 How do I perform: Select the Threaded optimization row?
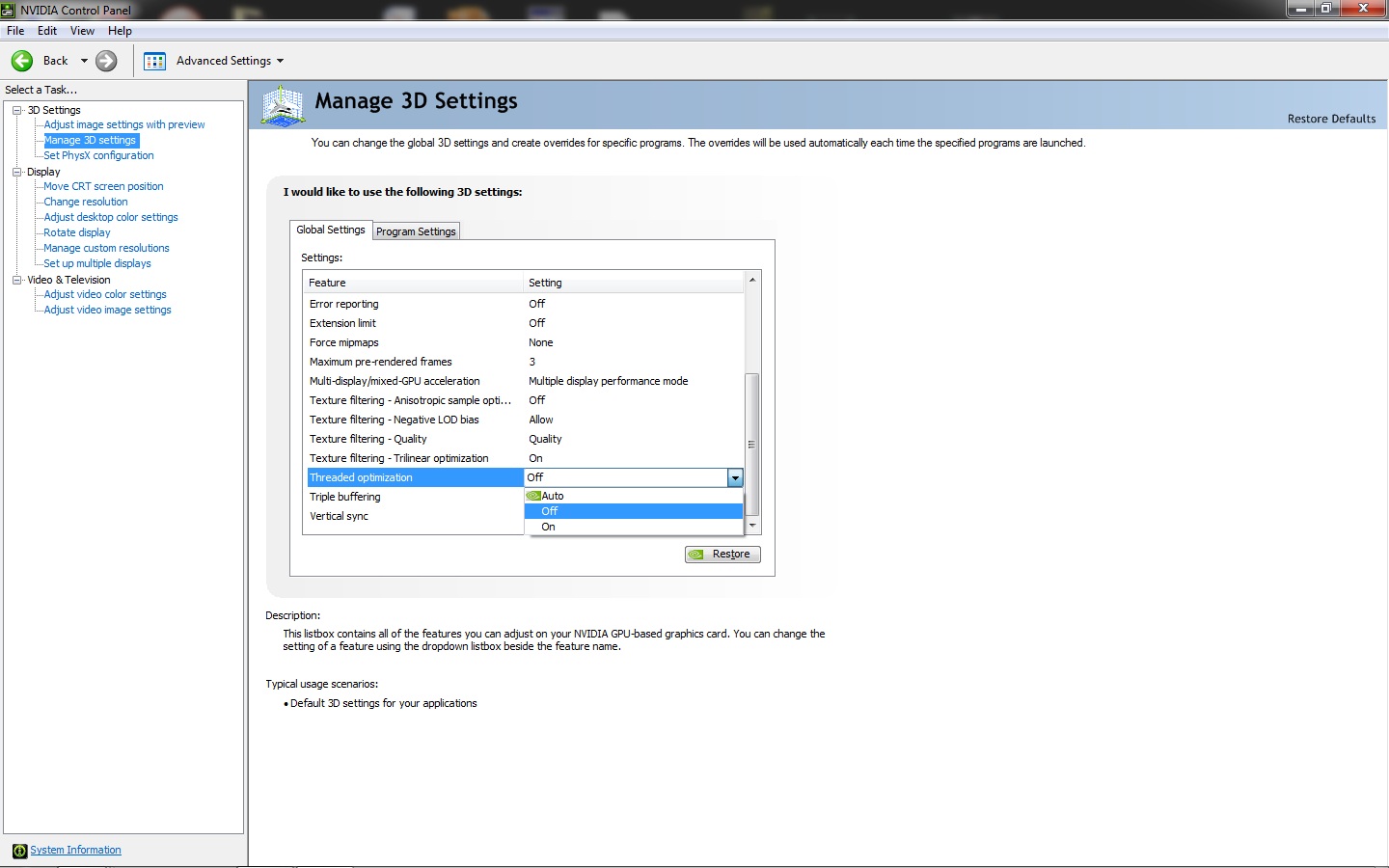click(x=415, y=477)
